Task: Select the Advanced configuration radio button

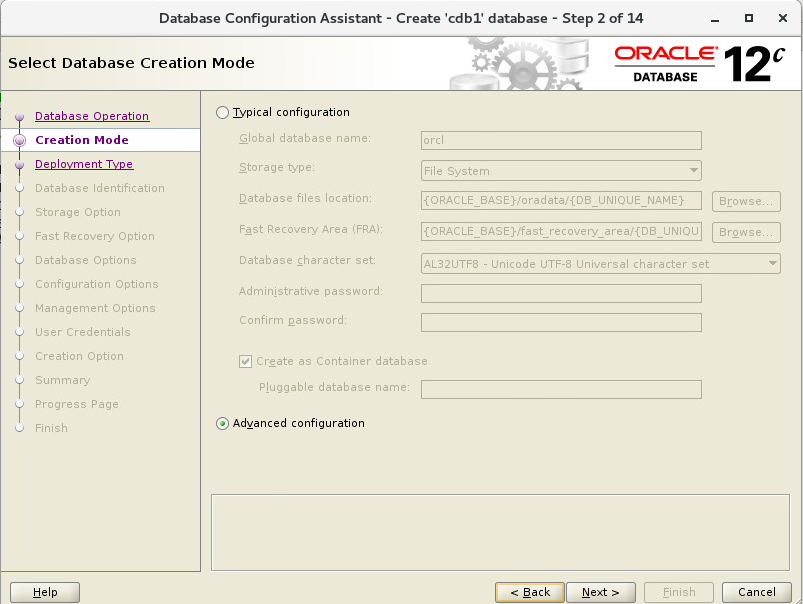Action: point(222,424)
